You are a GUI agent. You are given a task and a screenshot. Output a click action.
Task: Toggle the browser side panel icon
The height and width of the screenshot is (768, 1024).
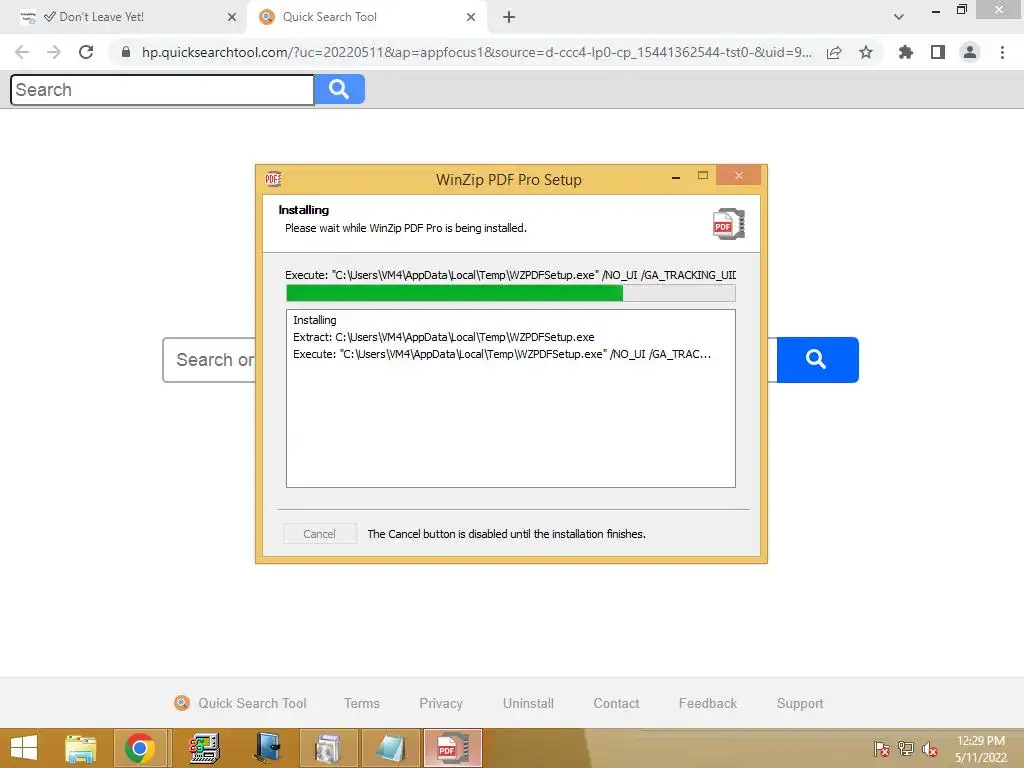[x=938, y=52]
